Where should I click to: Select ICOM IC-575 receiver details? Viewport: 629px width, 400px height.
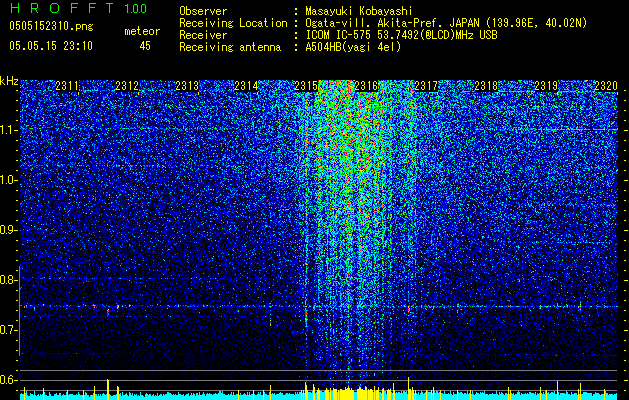click(x=401, y=35)
